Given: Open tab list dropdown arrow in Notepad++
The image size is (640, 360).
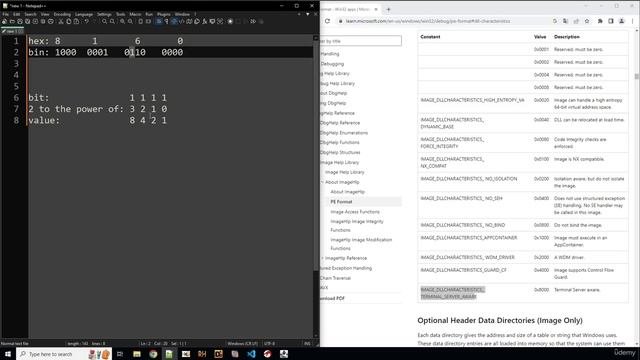Looking at the screenshot, I should 308,14.
